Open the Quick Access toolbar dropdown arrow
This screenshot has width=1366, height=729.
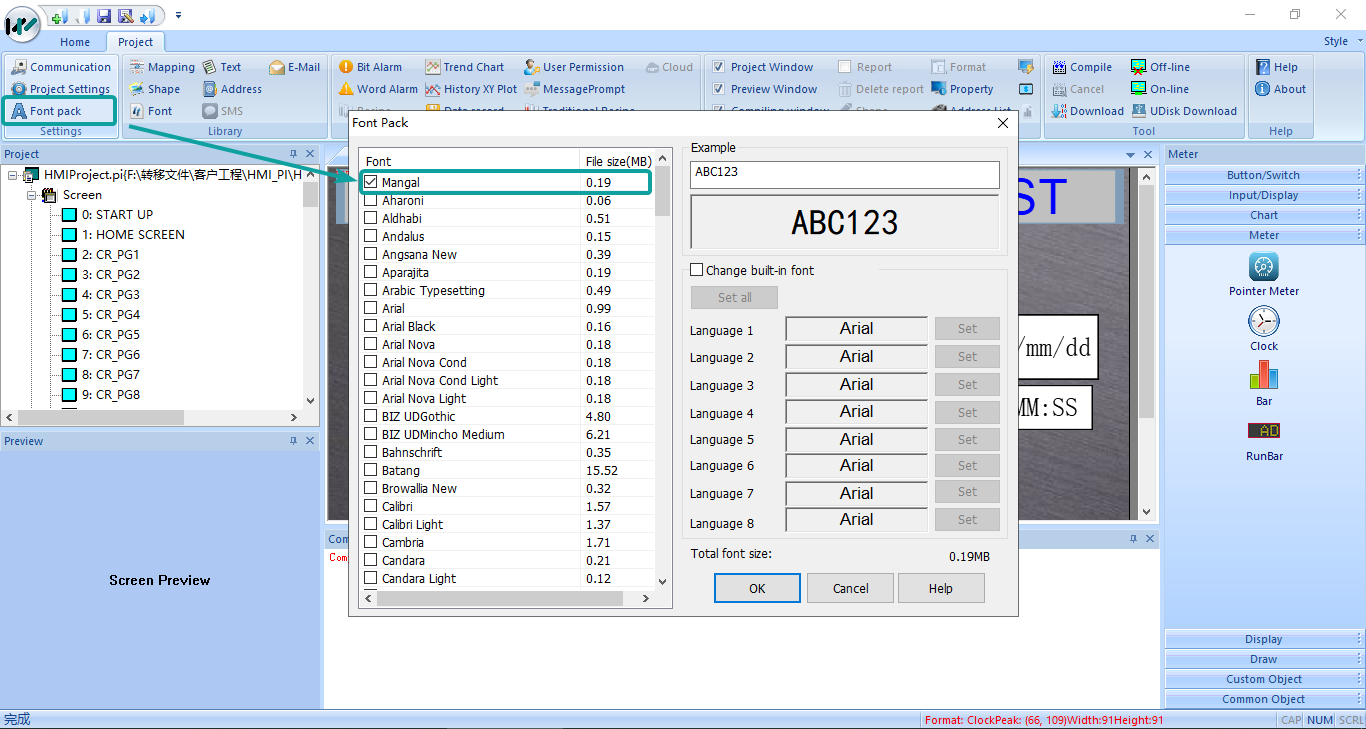(178, 15)
